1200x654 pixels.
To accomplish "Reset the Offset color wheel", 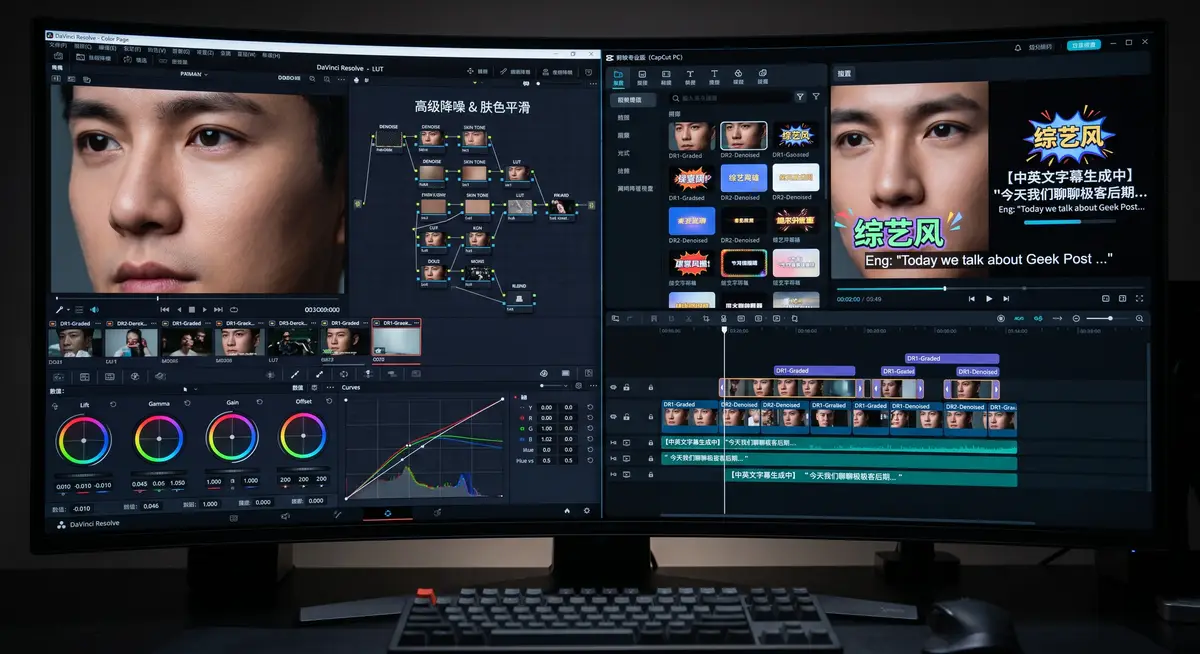I will pyautogui.click(x=329, y=401).
